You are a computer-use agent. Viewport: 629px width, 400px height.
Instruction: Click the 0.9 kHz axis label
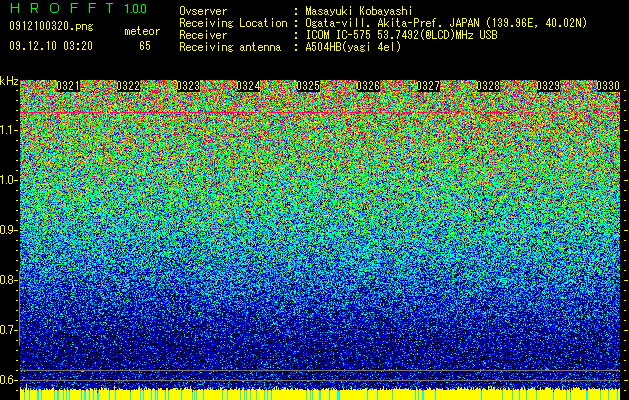tap(8, 230)
